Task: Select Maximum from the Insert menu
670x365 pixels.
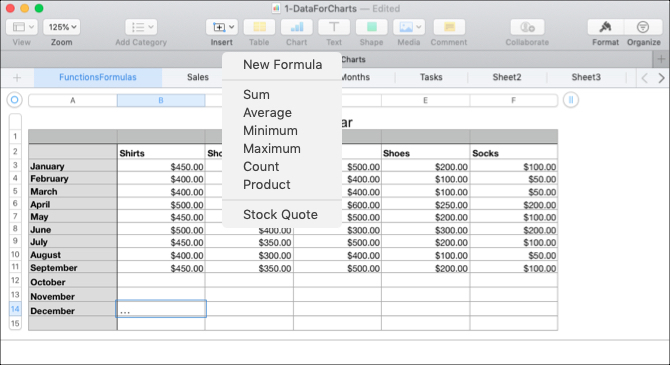Action: 272,148
